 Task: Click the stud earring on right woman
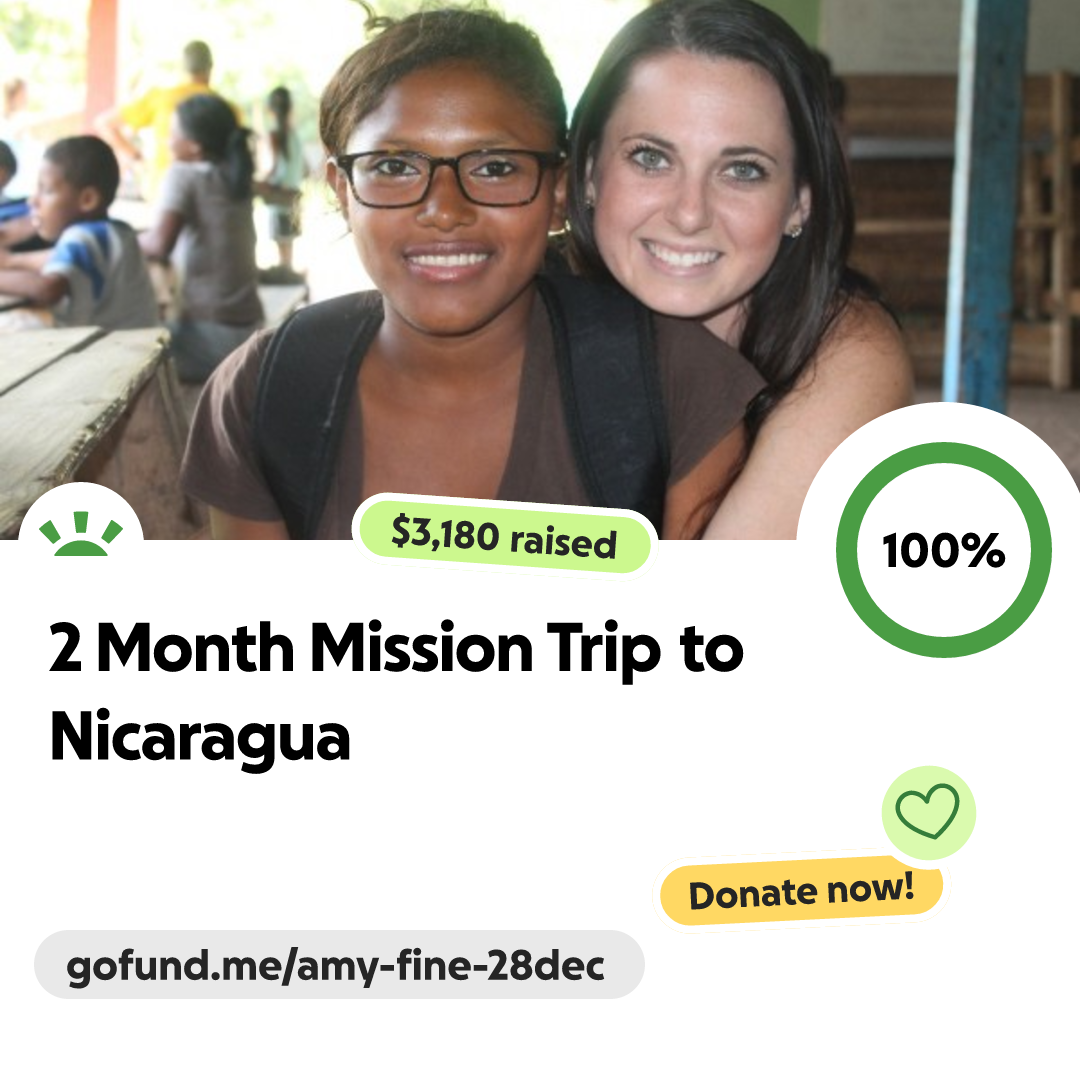coord(795,231)
